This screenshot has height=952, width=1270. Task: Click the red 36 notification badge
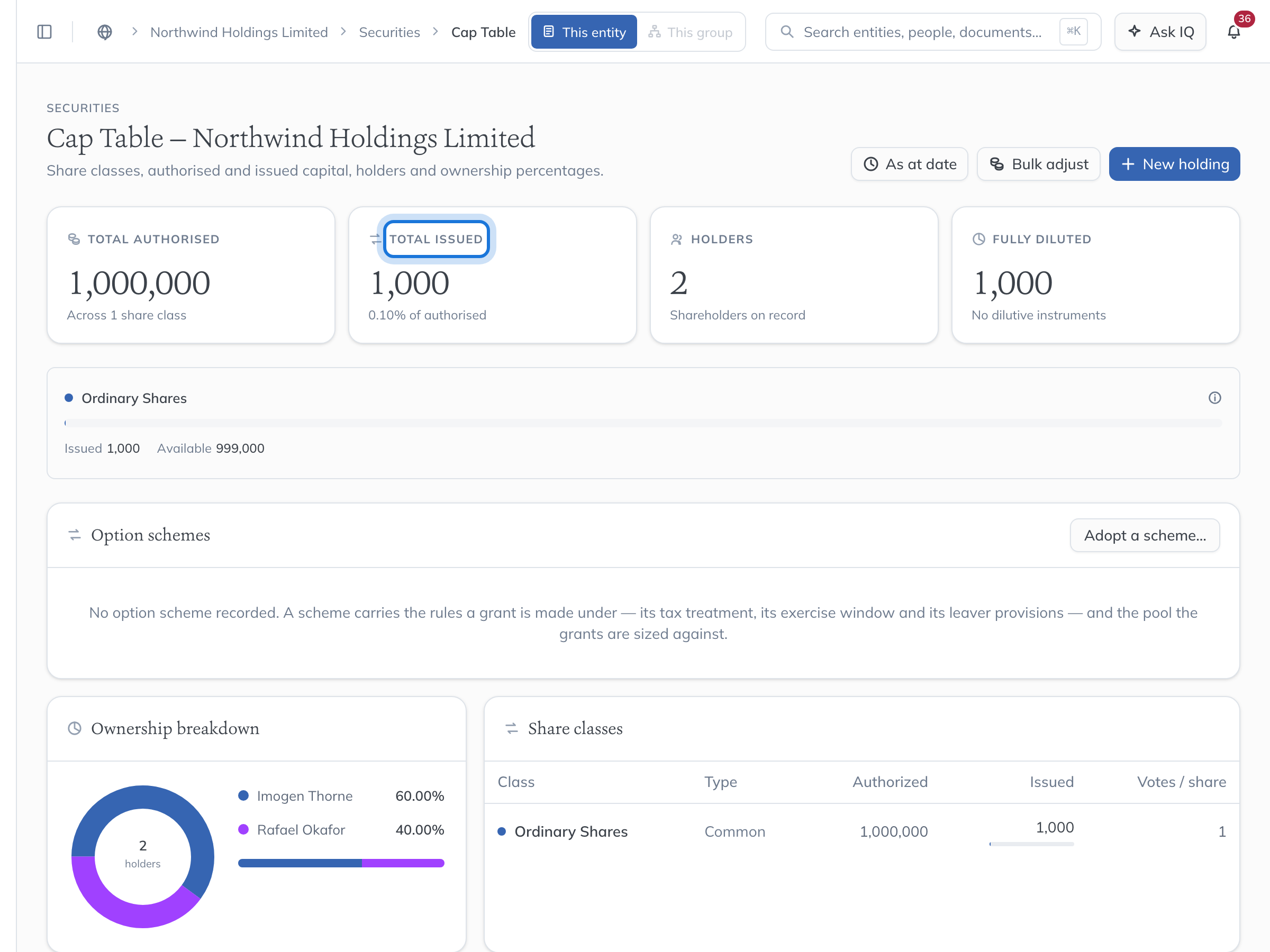pyautogui.click(x=1244, y=19)
